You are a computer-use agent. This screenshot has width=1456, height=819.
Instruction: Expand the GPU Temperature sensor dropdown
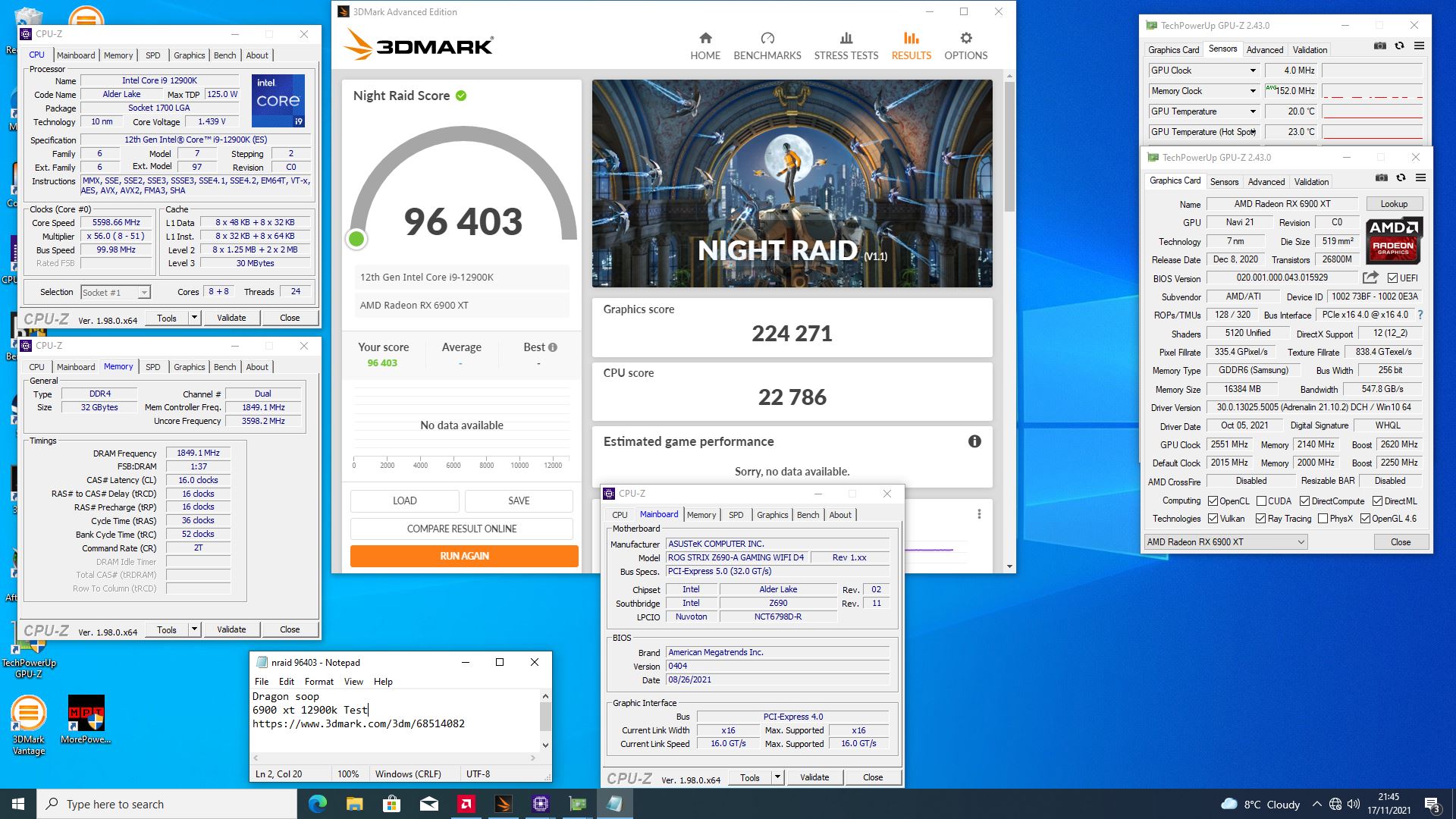[x=1253, y=111]
